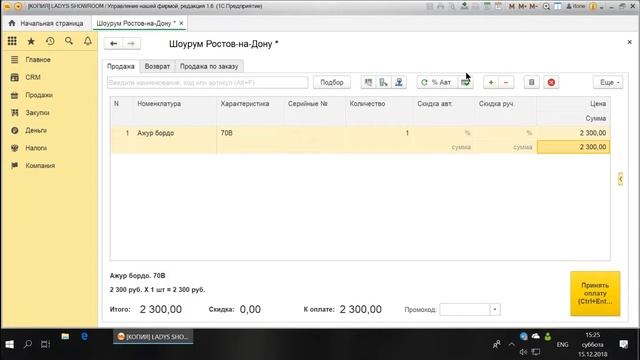This screenshot has width=640, height=360.
Task: Open info icon in title bar
Action: coord(593,6)
